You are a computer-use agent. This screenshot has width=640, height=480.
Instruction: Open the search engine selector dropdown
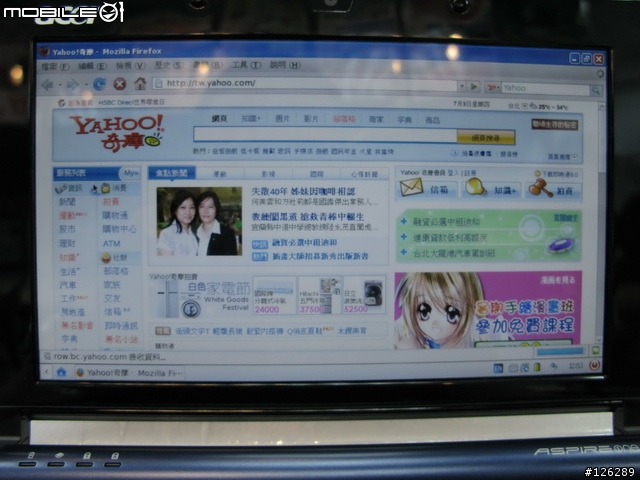coord(493,87)
